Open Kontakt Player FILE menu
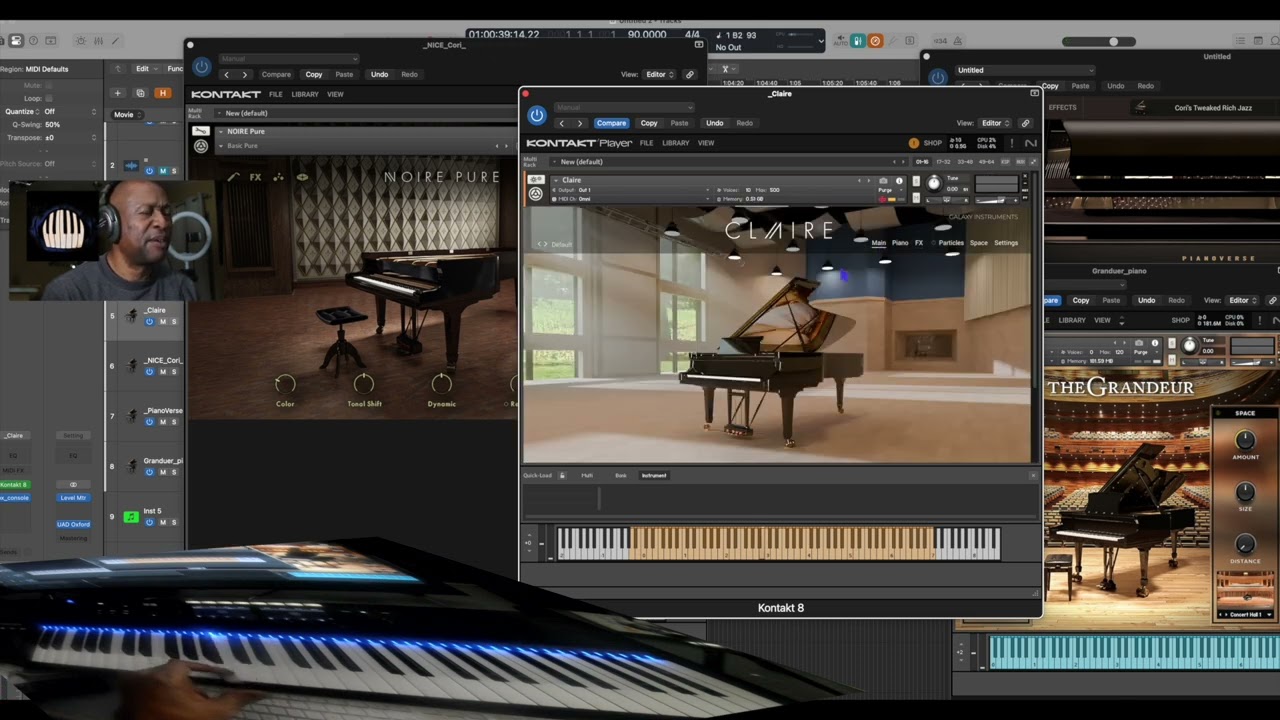The height and width of the screenshot is (720, 1280). 647,143
